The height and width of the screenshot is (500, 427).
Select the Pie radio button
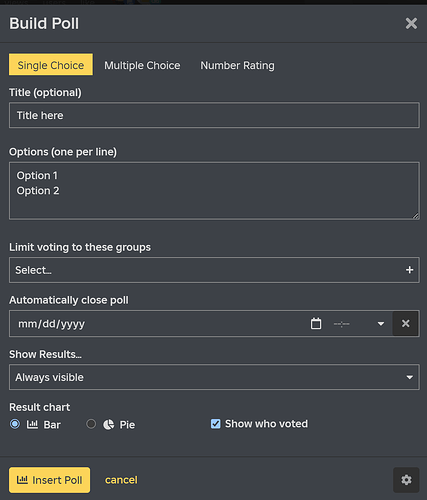(91, 424)
